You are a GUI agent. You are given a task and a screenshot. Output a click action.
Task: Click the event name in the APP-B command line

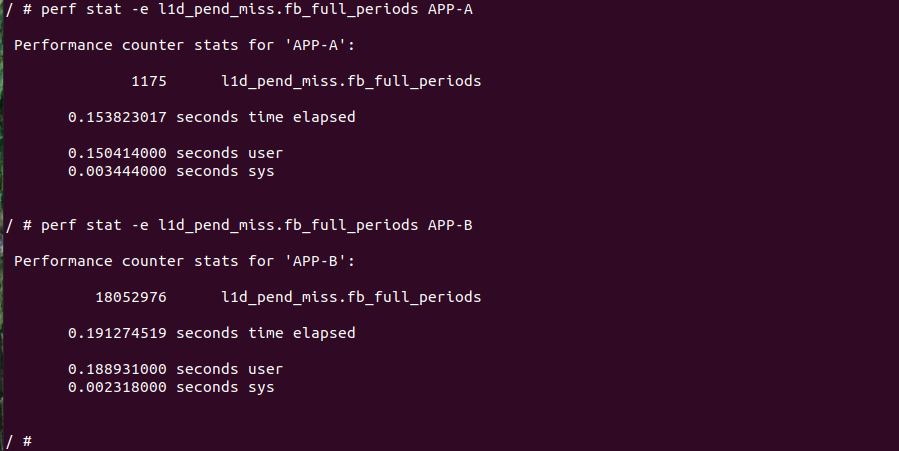tap(288, 225)
